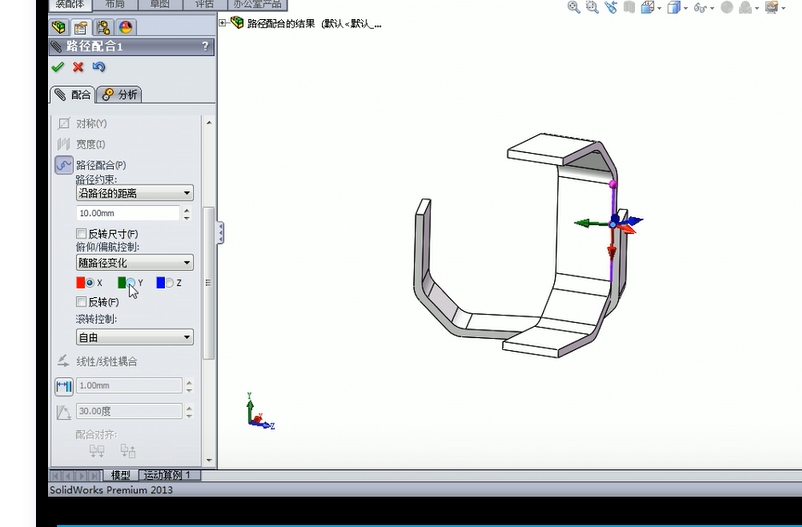Click the assembly icon next to 路径配合的结果
The height and width of the screenshot is (527, 802).
point(237,23)
